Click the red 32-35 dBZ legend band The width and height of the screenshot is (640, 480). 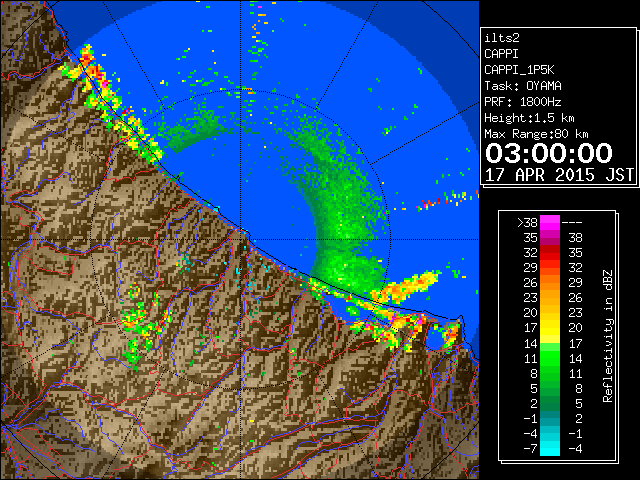(x=550, y=253)
